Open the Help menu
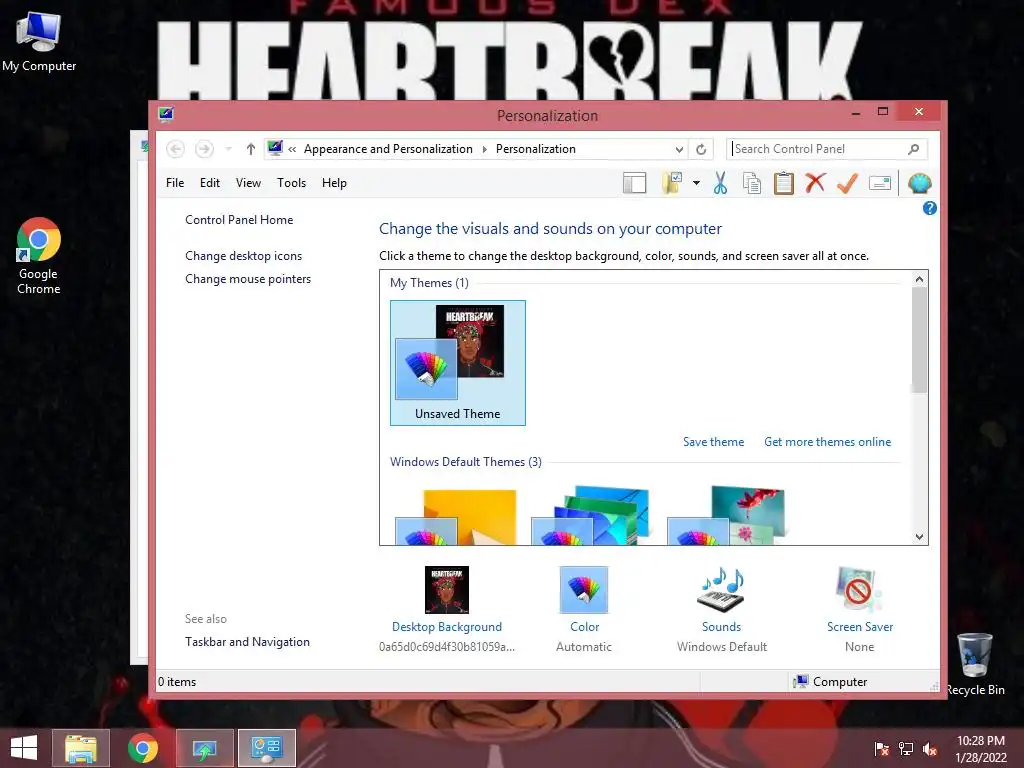1024x768 pixels. [334, 183]
